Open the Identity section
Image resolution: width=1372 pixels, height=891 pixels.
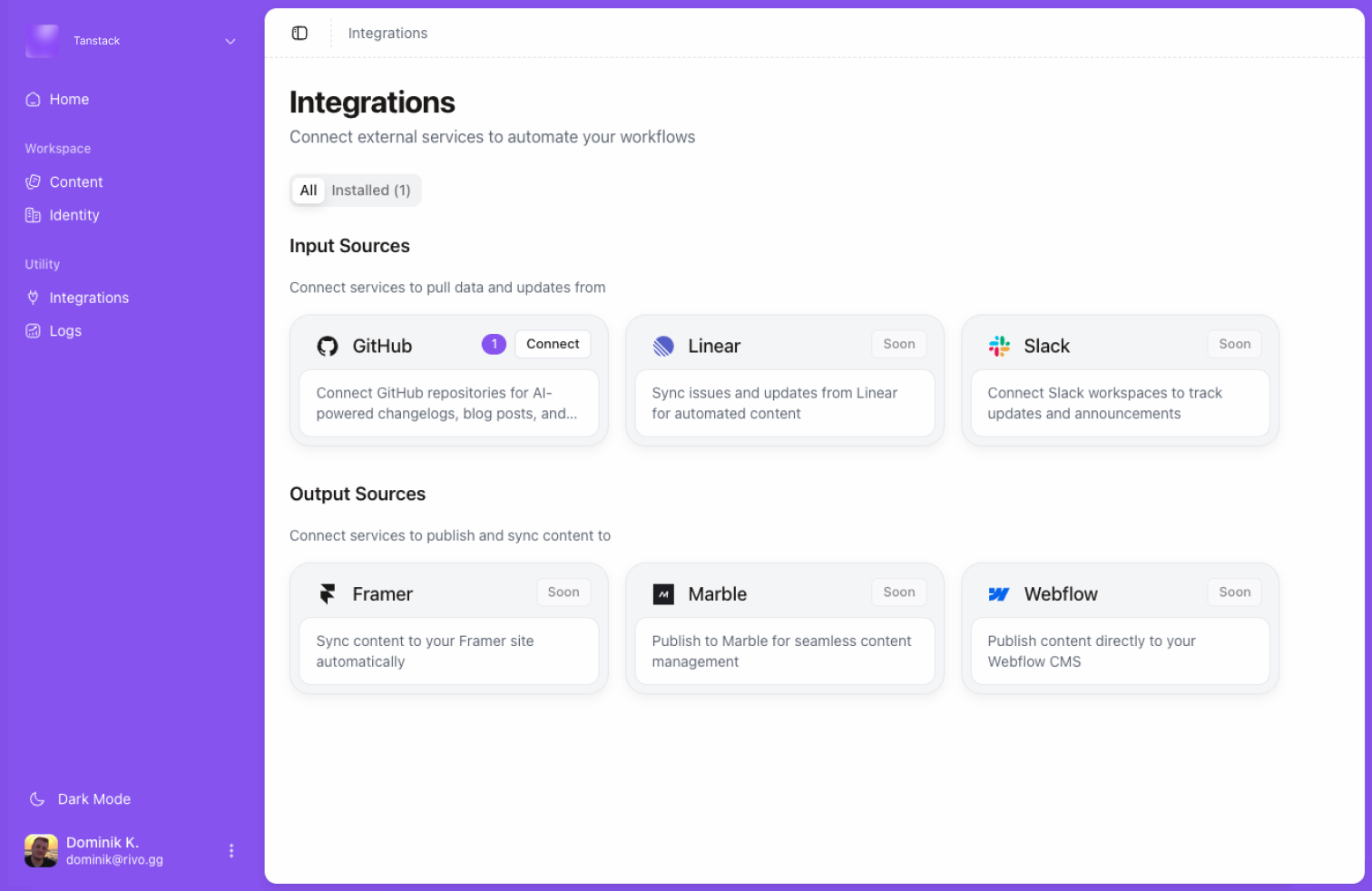[x=74, y=215]
